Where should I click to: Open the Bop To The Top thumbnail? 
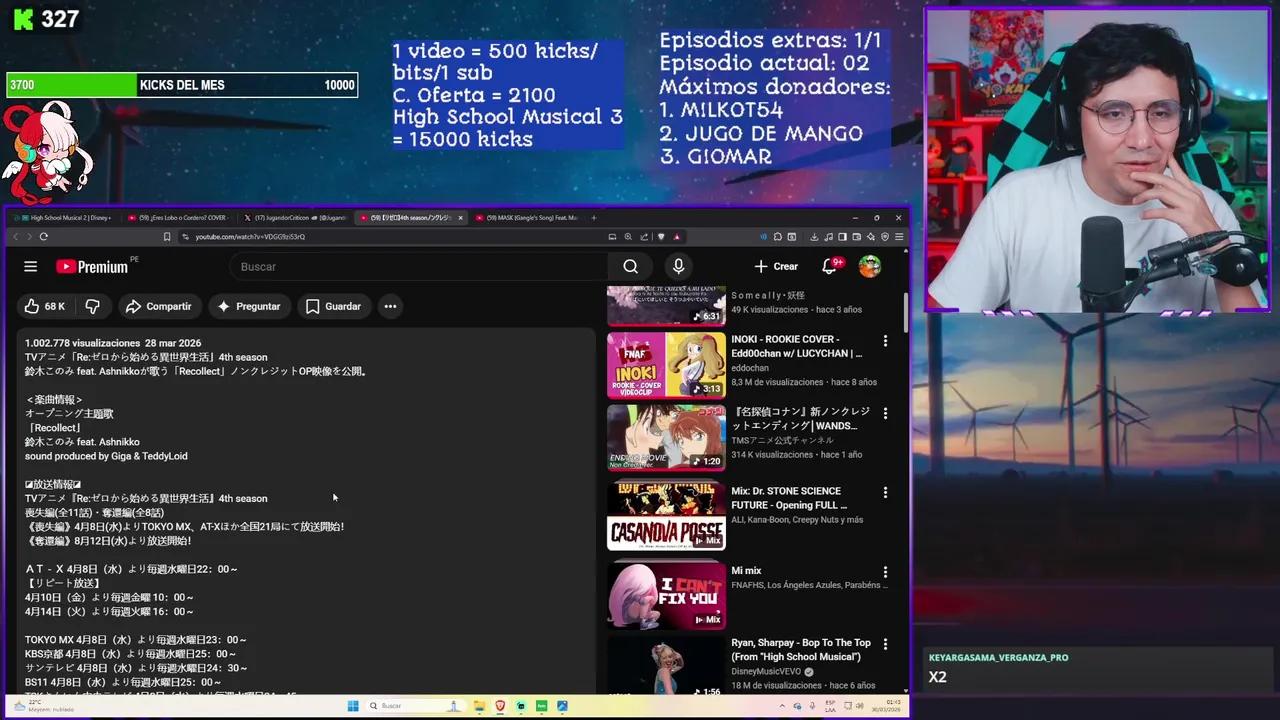click(x=666, y=666)
